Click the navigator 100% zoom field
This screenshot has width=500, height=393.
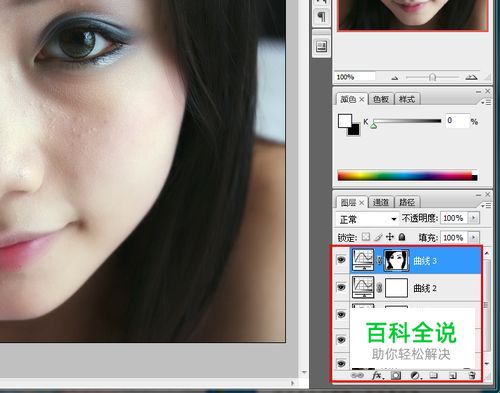(355, 77)
